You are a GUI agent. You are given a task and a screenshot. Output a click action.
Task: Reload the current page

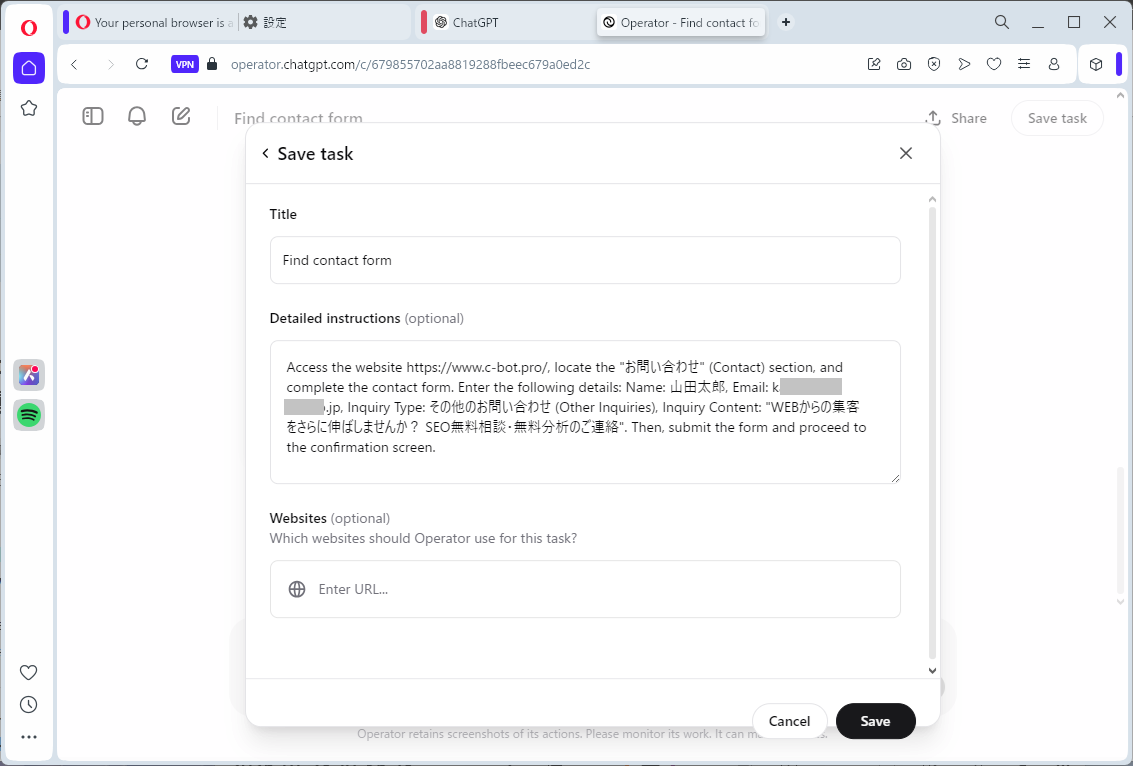[x=142, y=64]
